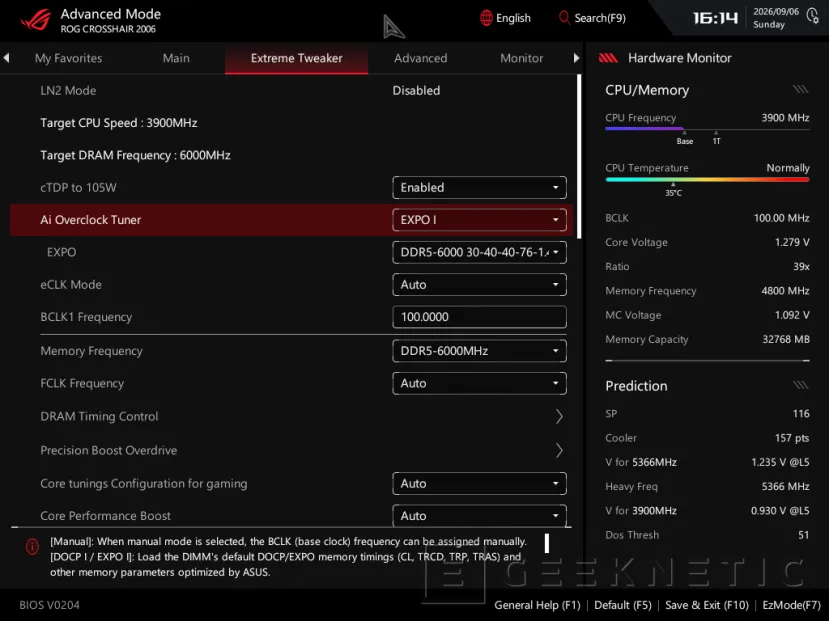Click BIOS V0204 version text
This screenshot has width=829, height=621.
coord(50,605)
